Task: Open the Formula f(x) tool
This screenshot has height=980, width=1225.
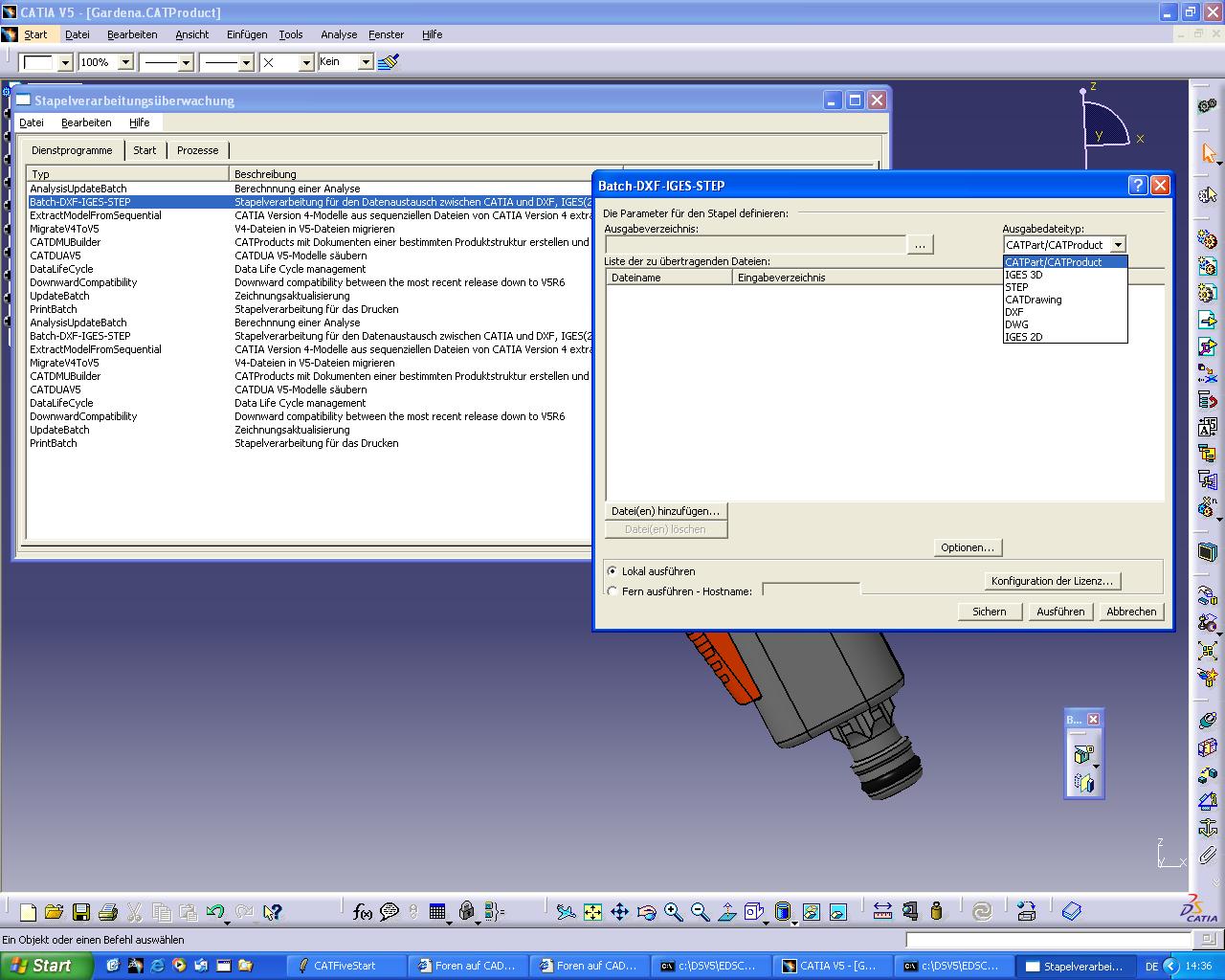Action: point(363,912)
